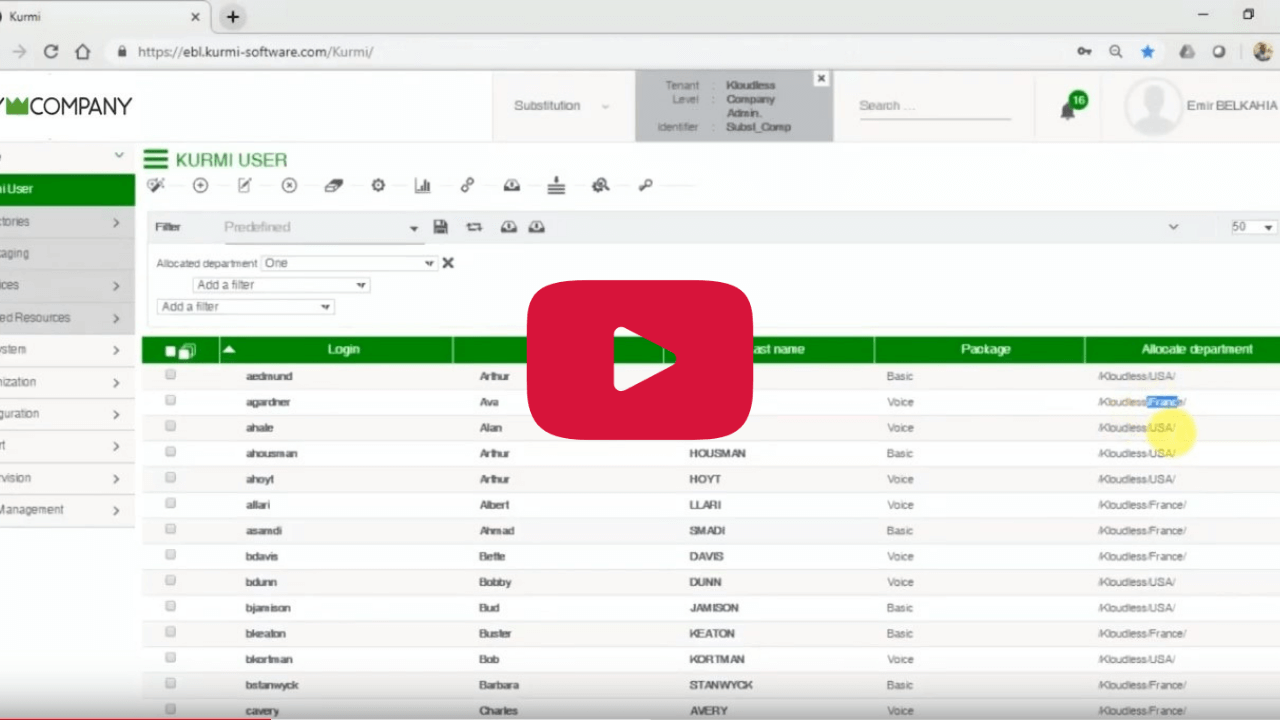Check the box for user agardner
The width and height of the screenshot is (1280, 720).
coord(170,400)
